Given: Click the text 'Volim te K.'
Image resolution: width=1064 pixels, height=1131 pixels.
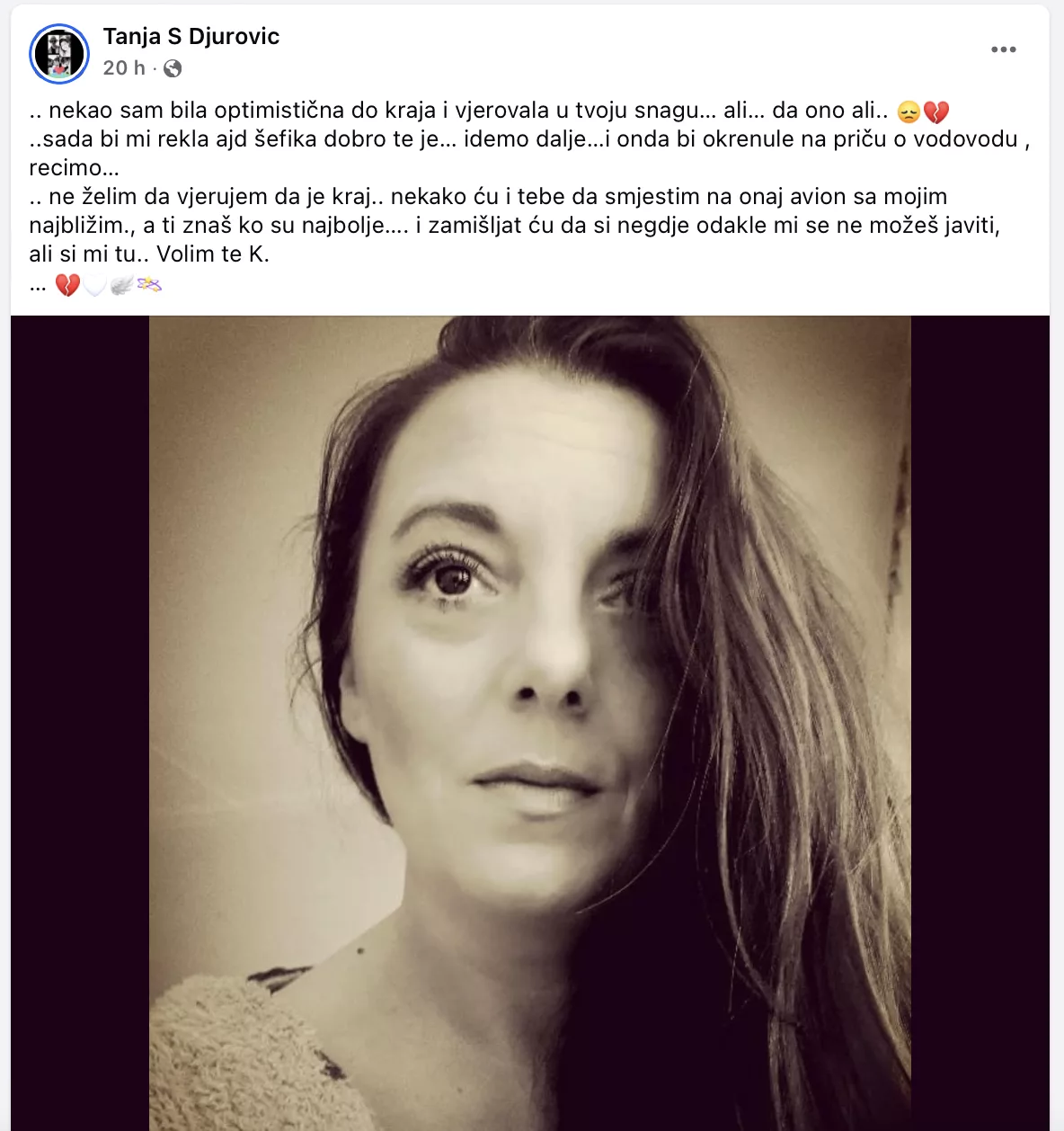Looking at the screenshot, I should pyautogui.click(x=213, y=254).
